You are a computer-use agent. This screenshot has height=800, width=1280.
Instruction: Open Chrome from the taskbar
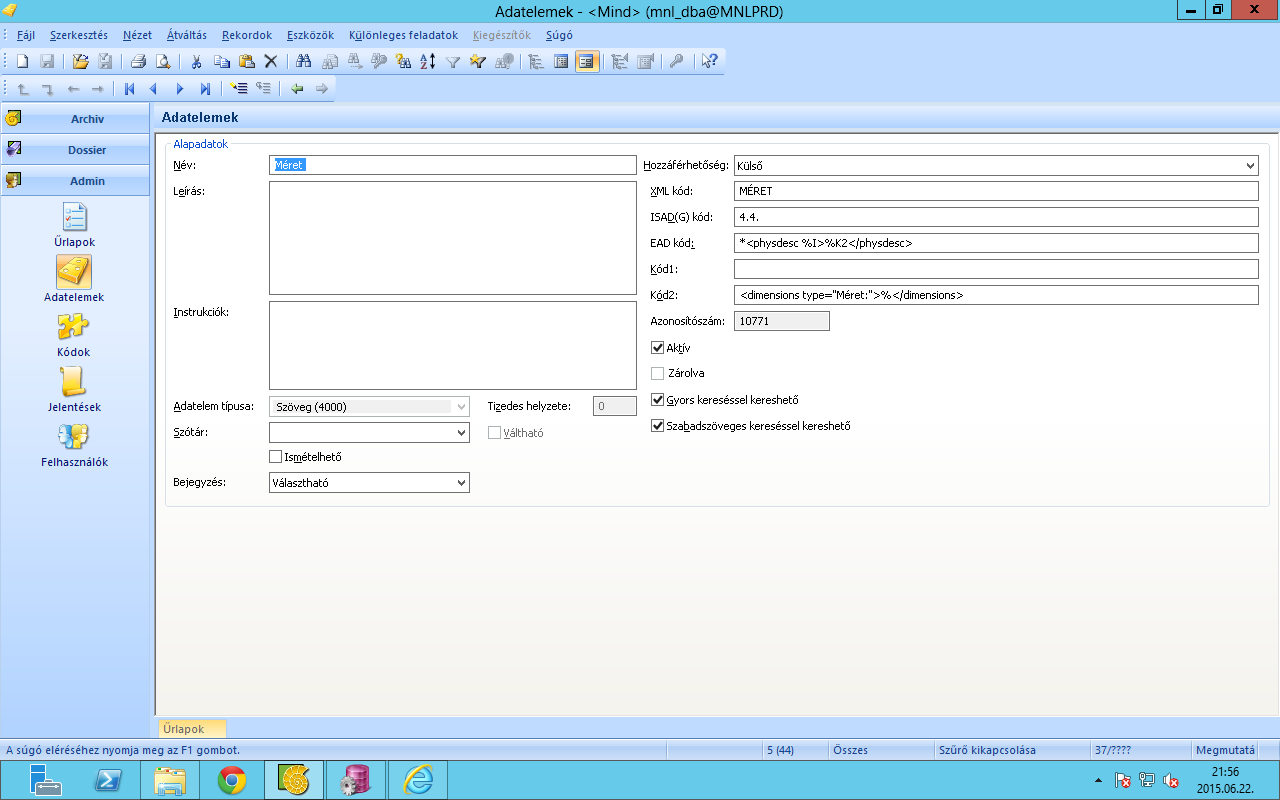tap(232, 780)
